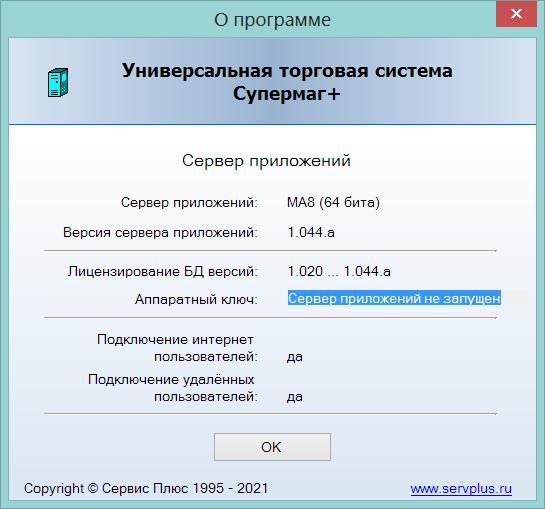Image resolution: width=545 pixels, height=509 pixels.
Task: Click the Подключение интернет пользователей label
Action: coord(177,348)
